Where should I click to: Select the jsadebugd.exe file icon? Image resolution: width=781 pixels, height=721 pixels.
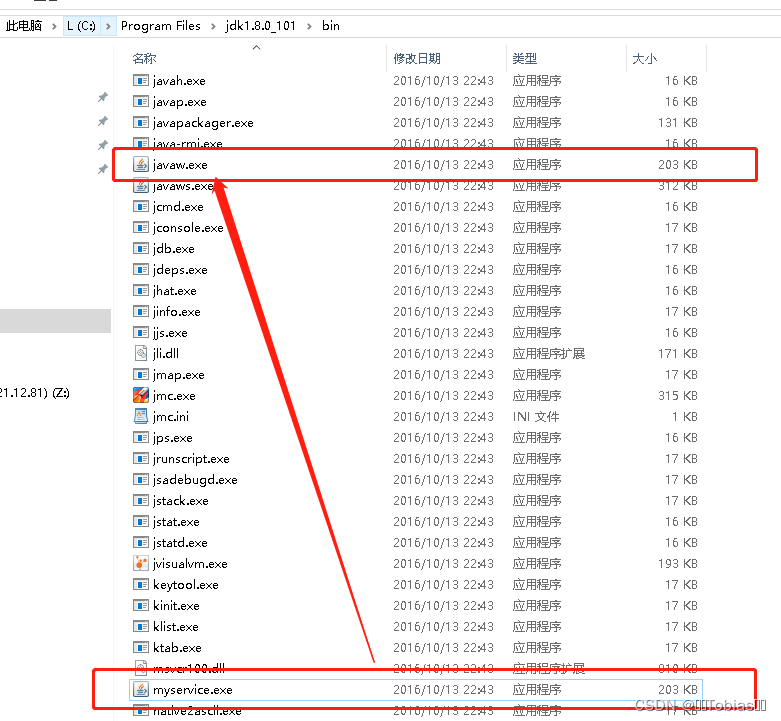(x=141, y=480)
